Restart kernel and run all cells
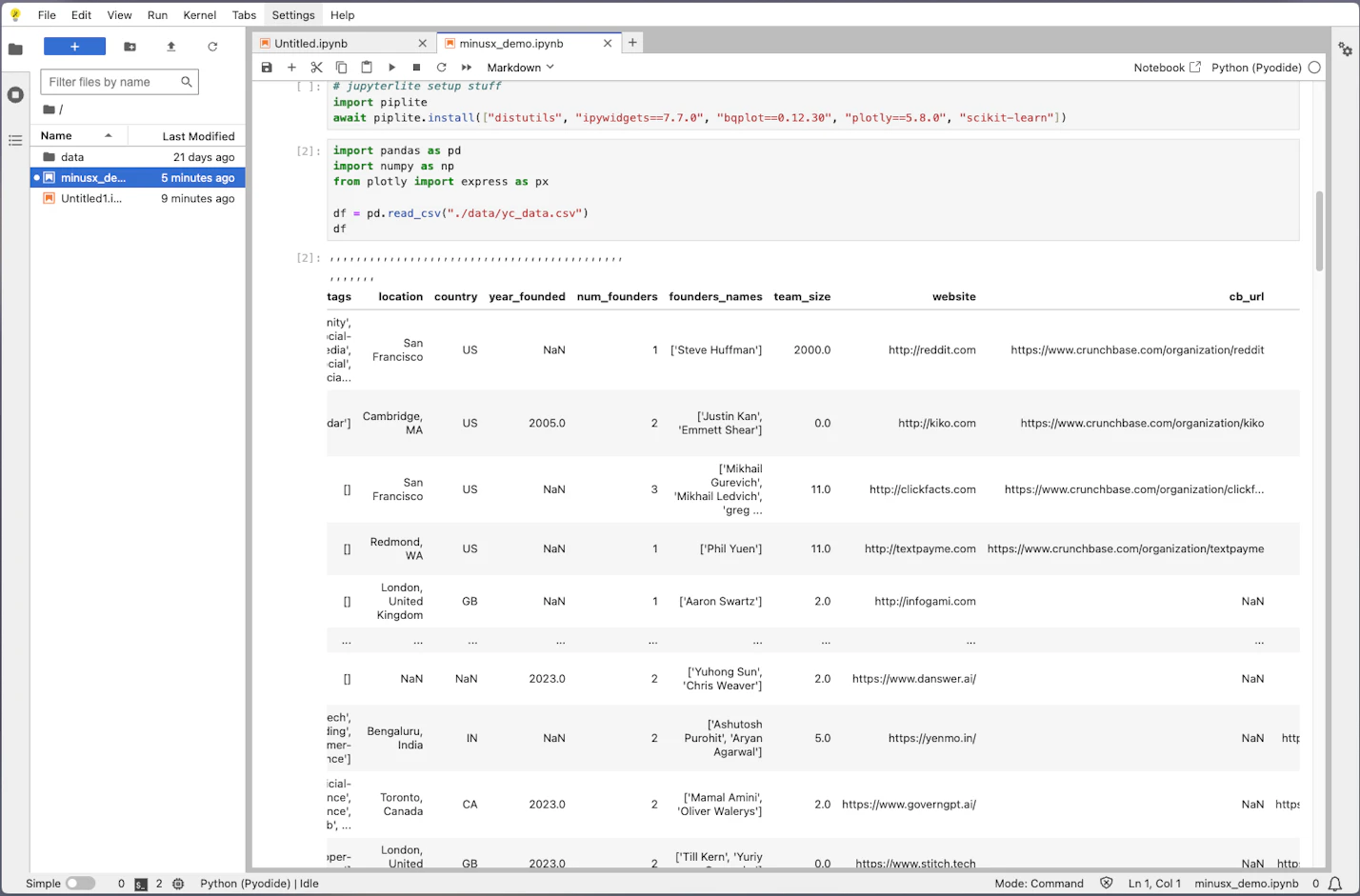Screen dimensions: 1360x896 467,68
